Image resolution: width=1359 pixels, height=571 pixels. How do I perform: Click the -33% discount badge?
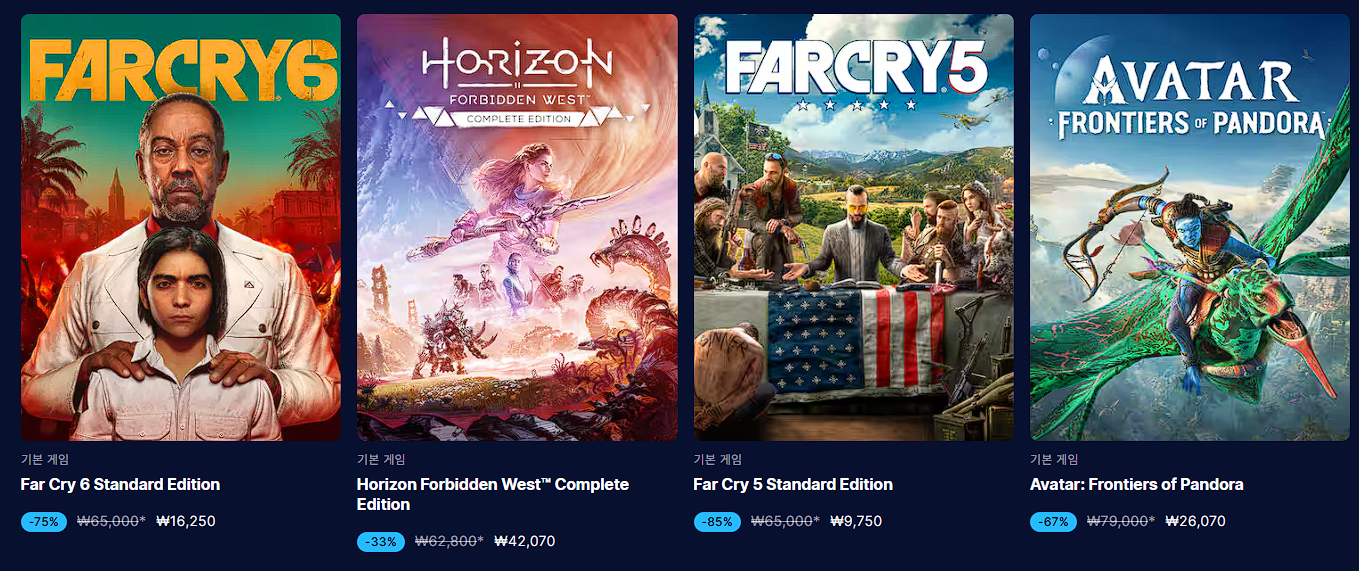pyautogui.click(x=380, y=541)
